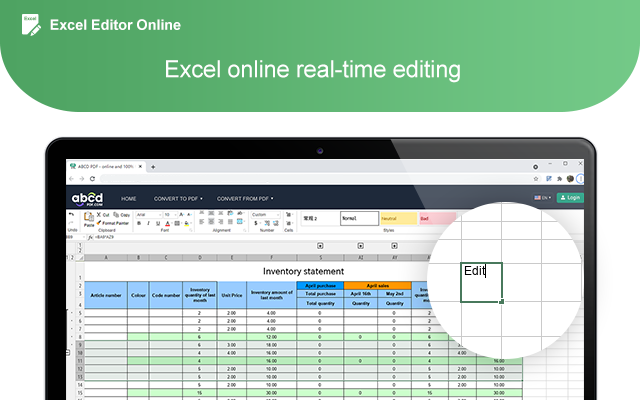The image size is (640, 400).
Task: Open the browser extensions puzzle icon
Action: (x=560, y=179)
